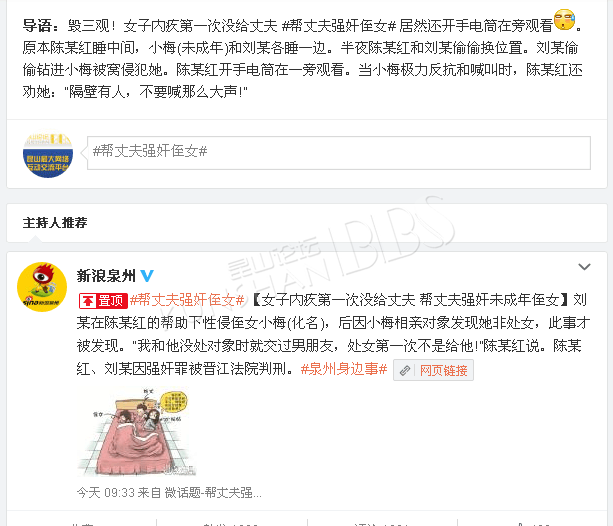Screen dimensions: 613x526
Task: Expand the post options chevron
Action: pos(584,267)
